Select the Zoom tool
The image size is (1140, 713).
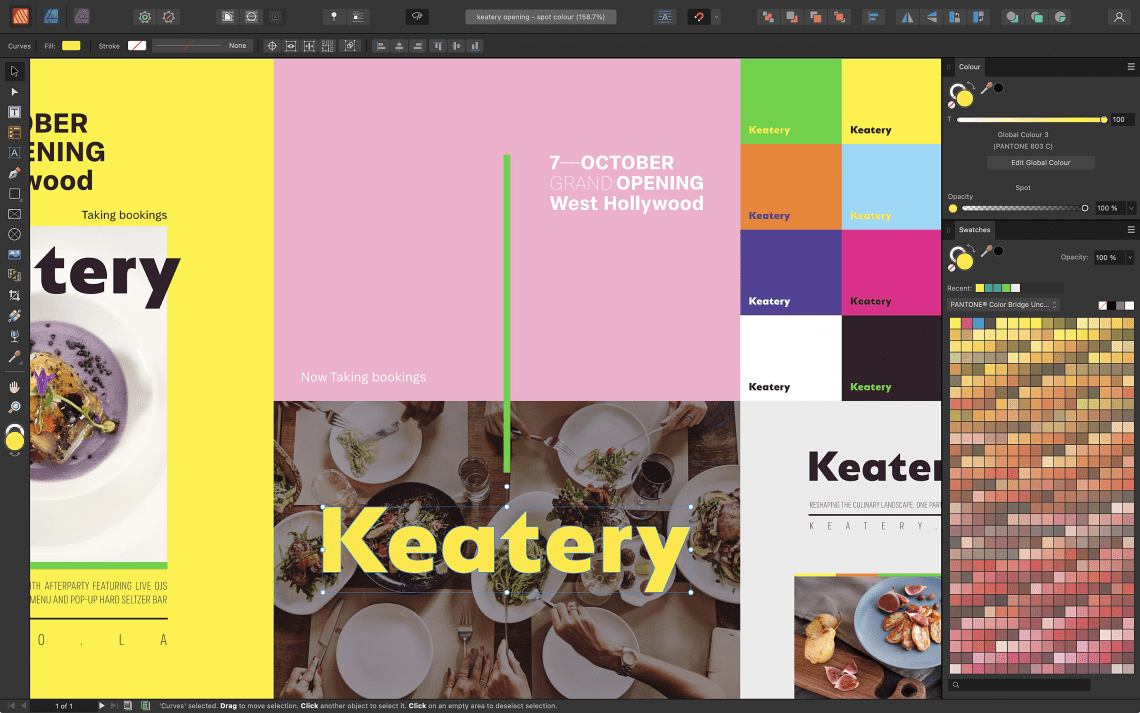(14, 408)
